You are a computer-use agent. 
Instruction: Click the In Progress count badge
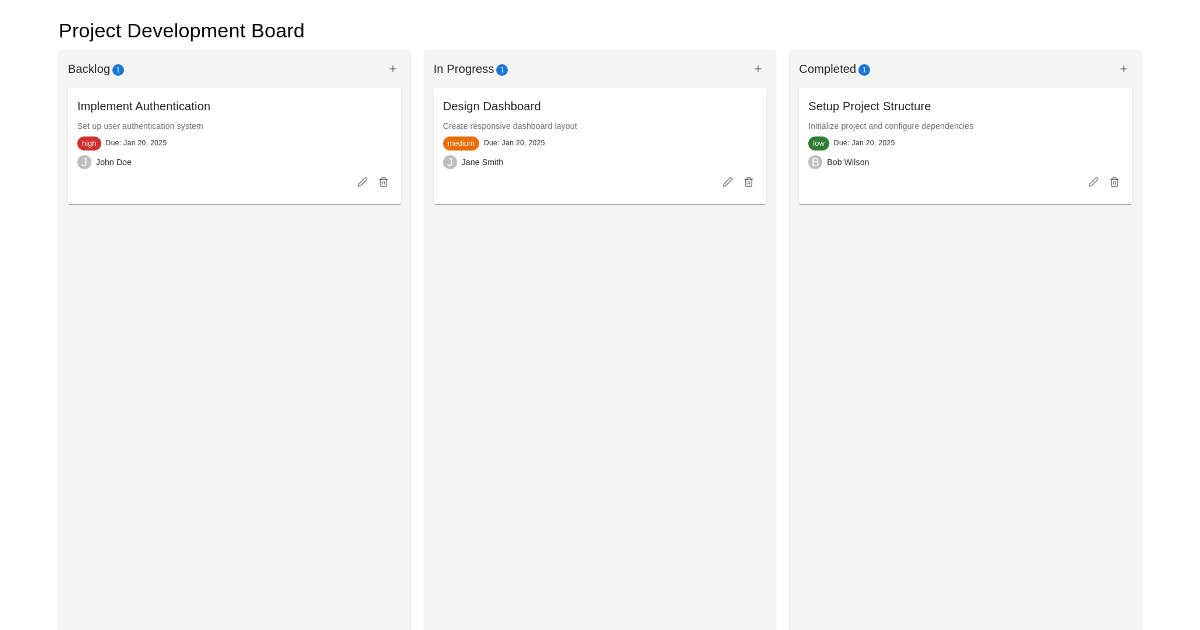point(502,70)
